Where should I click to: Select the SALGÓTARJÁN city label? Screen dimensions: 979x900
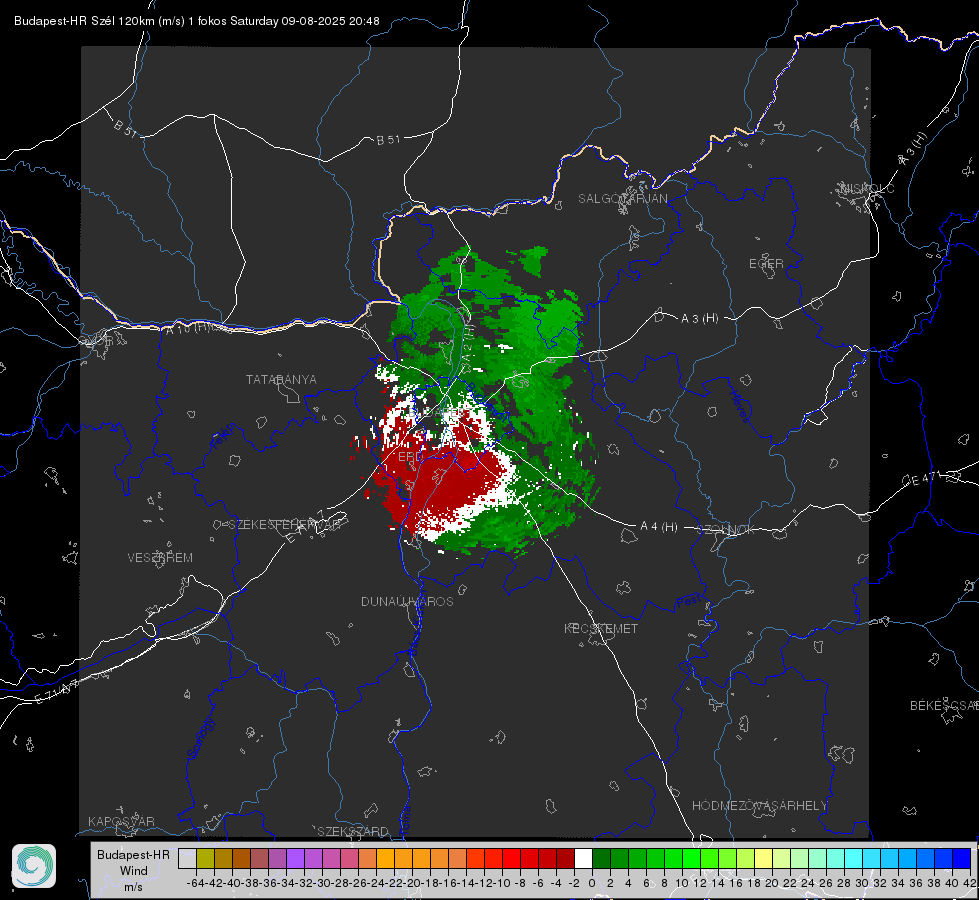click(x=622, y=199)
